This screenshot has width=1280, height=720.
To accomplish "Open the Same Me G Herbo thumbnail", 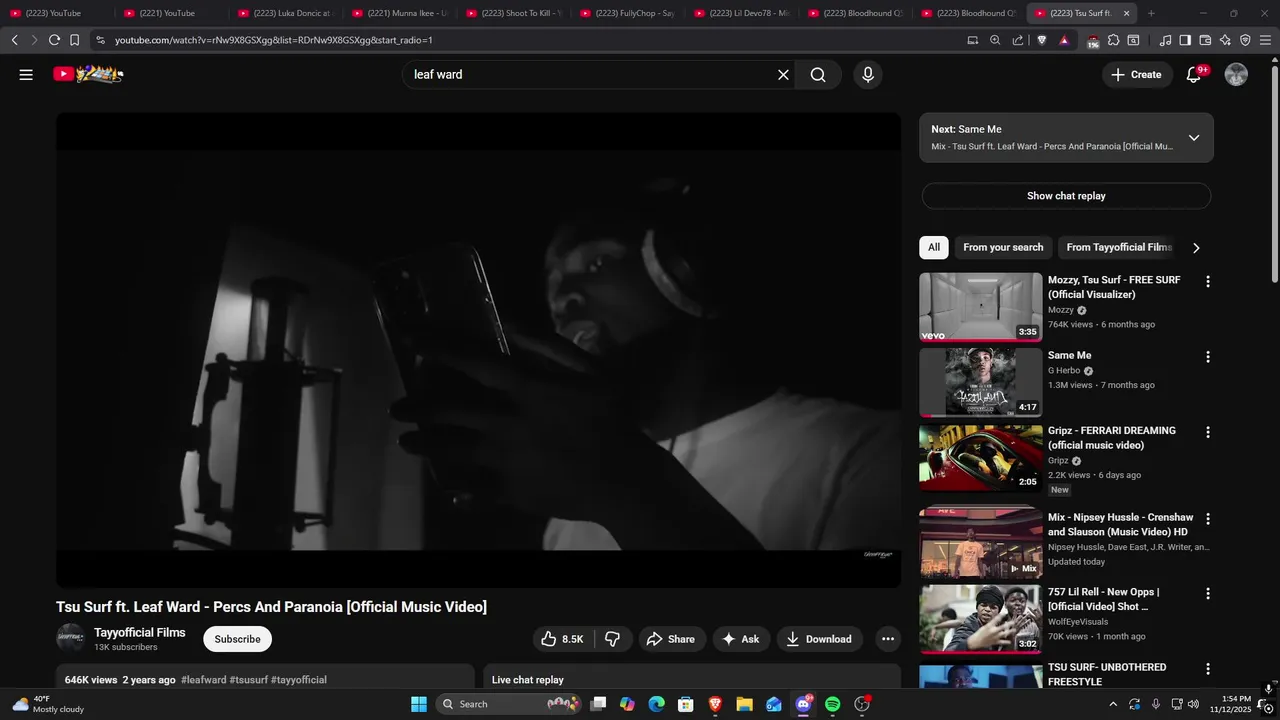I will coord(980,382).
